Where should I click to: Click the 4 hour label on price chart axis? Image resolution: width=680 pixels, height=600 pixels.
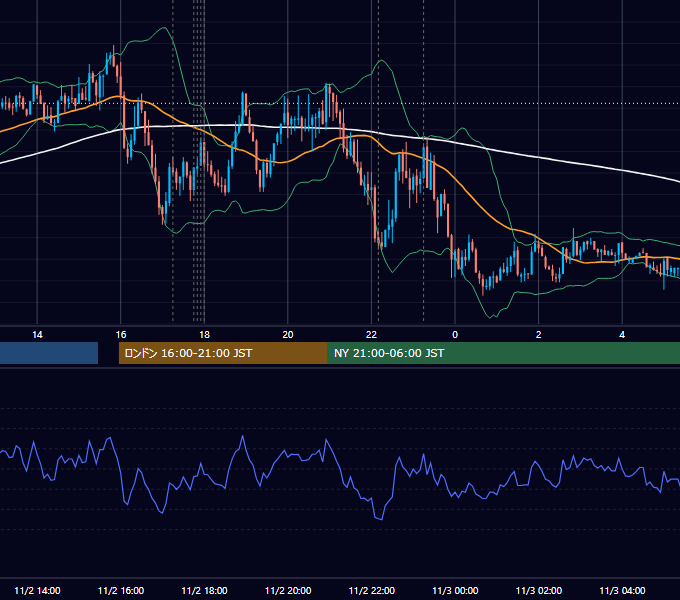(x=622, y=335)
